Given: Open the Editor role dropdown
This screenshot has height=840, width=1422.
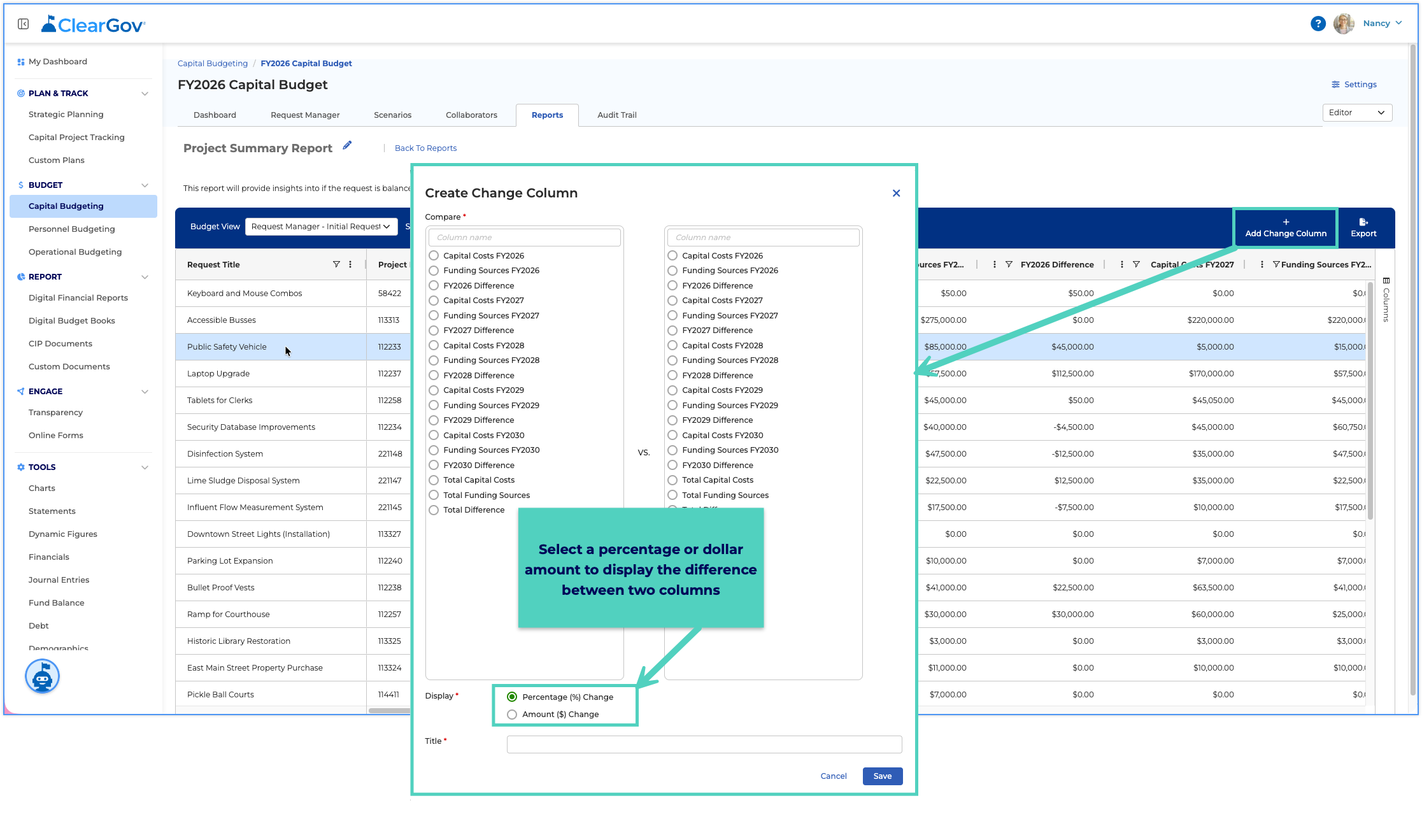Looking at the screenshot, I should (x=1357, y=113).
